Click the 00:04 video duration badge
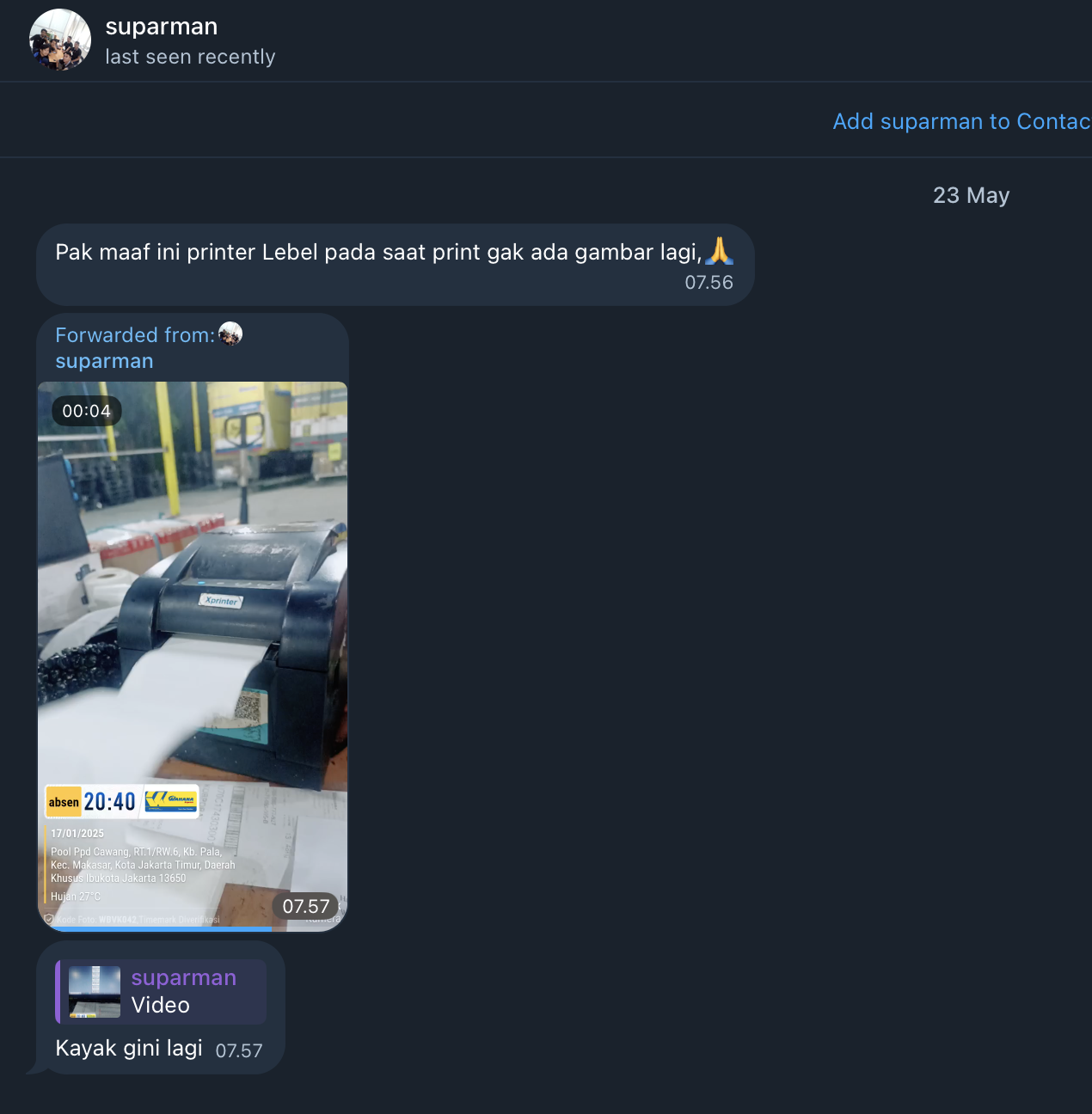Image resolution: width=1092 pixels, height=1114 pixels. (87, 411)
